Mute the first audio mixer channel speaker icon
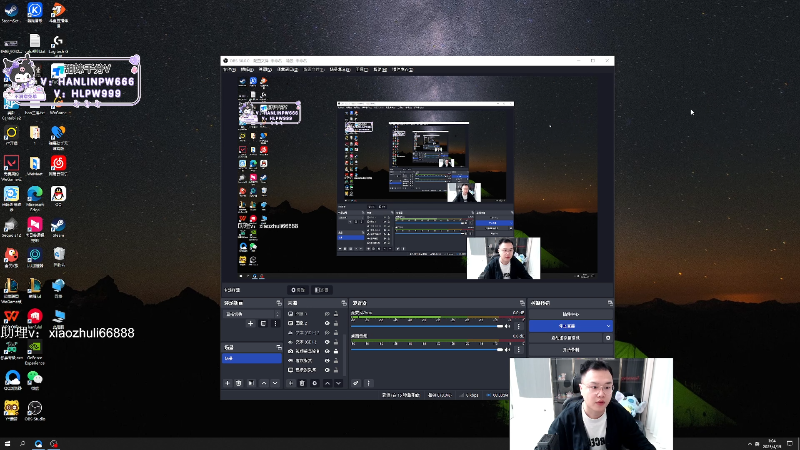The width and height of the screenshot is (800, 450). (x=507, y=327)
